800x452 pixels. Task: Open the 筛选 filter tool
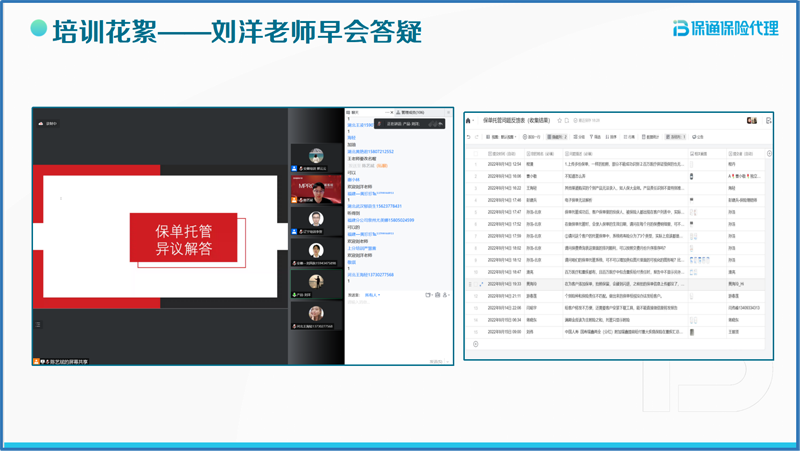click(596, 137)
